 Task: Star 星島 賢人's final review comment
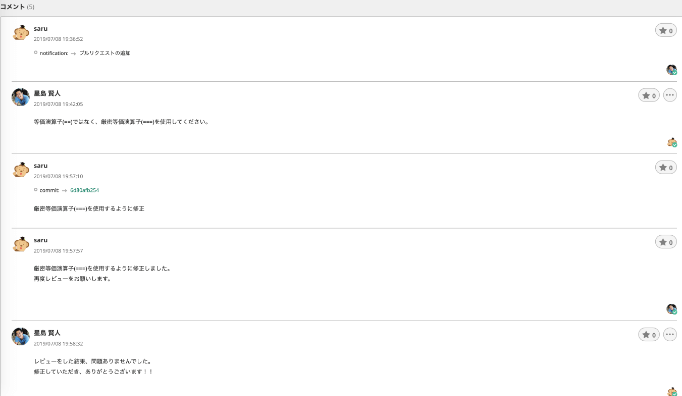[649, 335]
